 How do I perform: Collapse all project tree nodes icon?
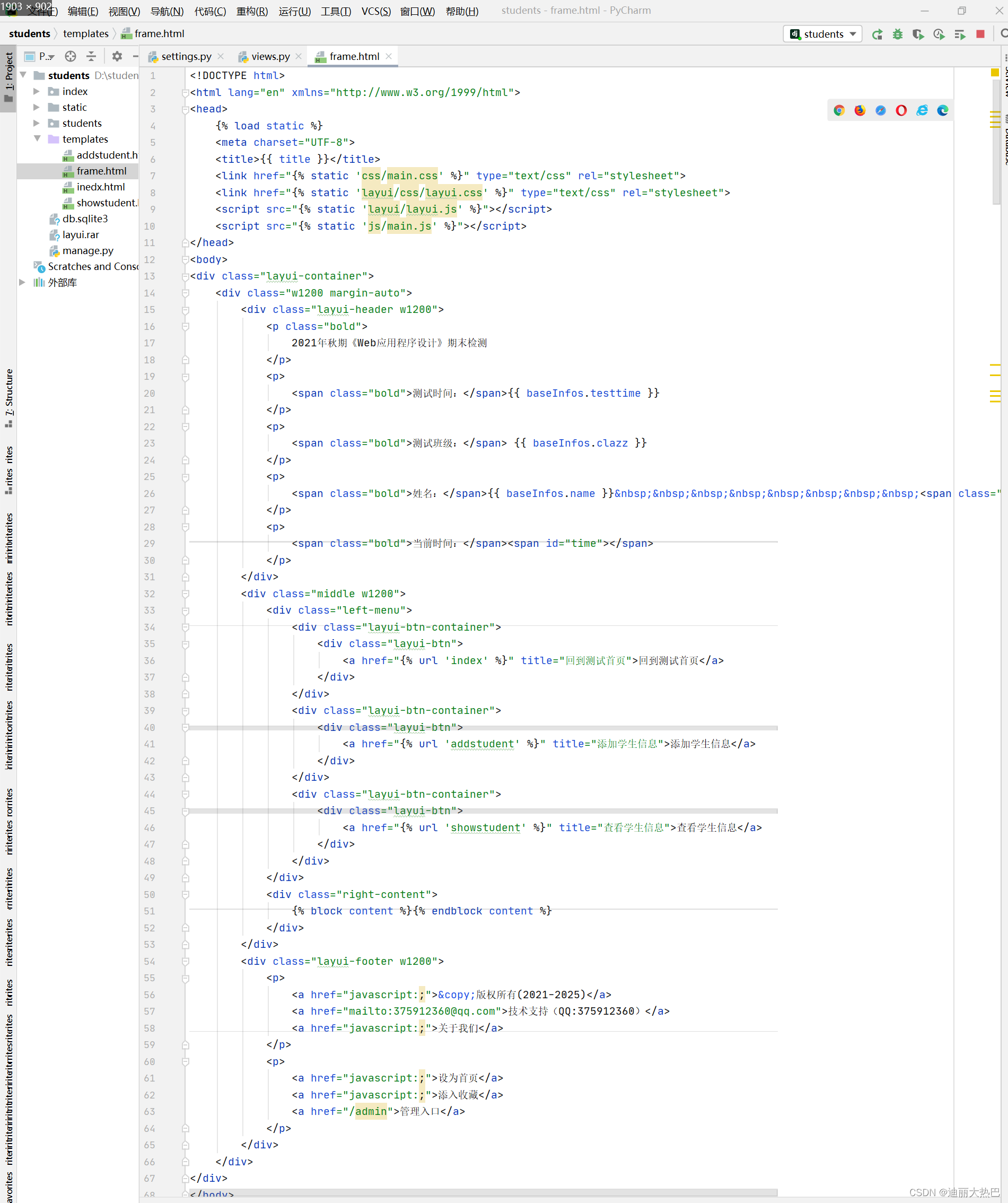91,56
